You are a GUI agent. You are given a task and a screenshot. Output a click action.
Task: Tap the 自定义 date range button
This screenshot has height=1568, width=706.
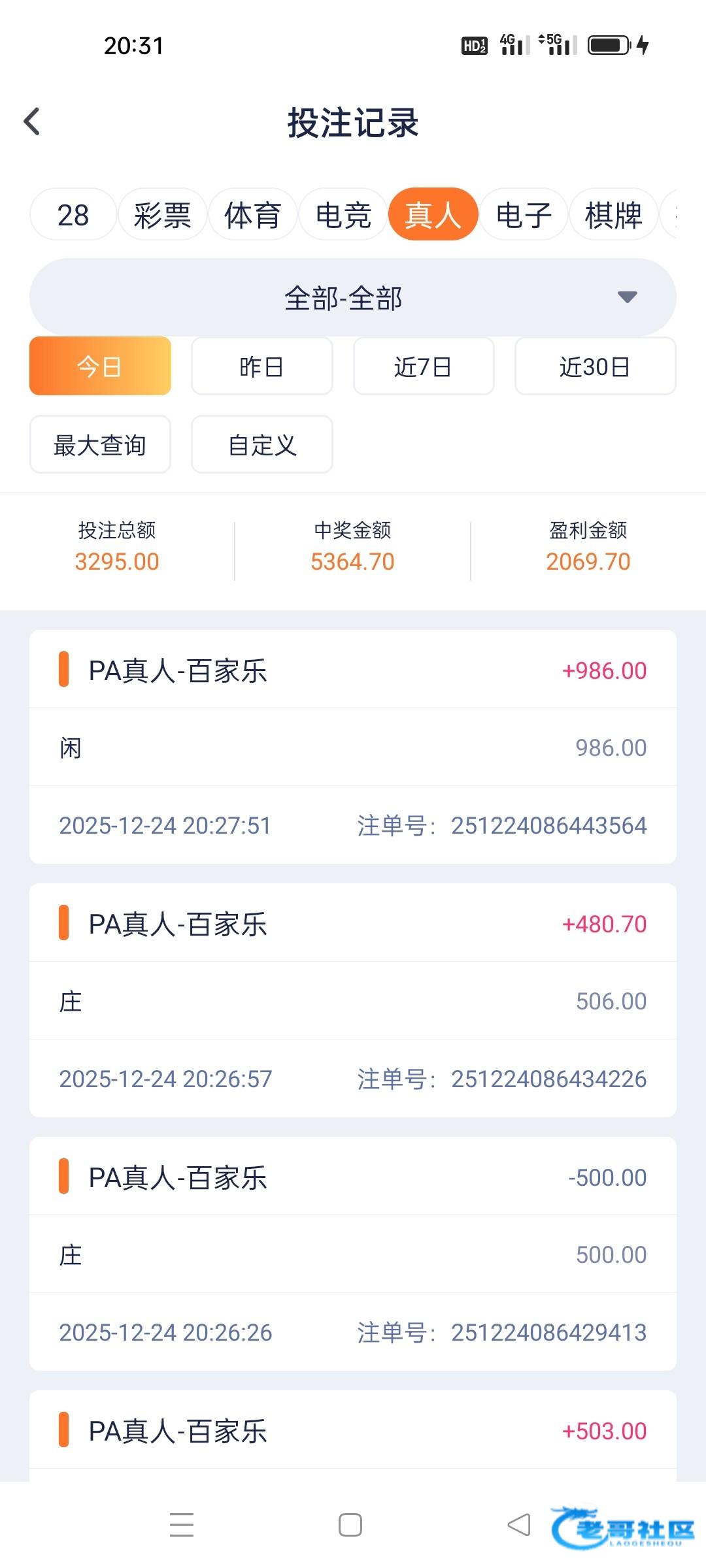261,445
